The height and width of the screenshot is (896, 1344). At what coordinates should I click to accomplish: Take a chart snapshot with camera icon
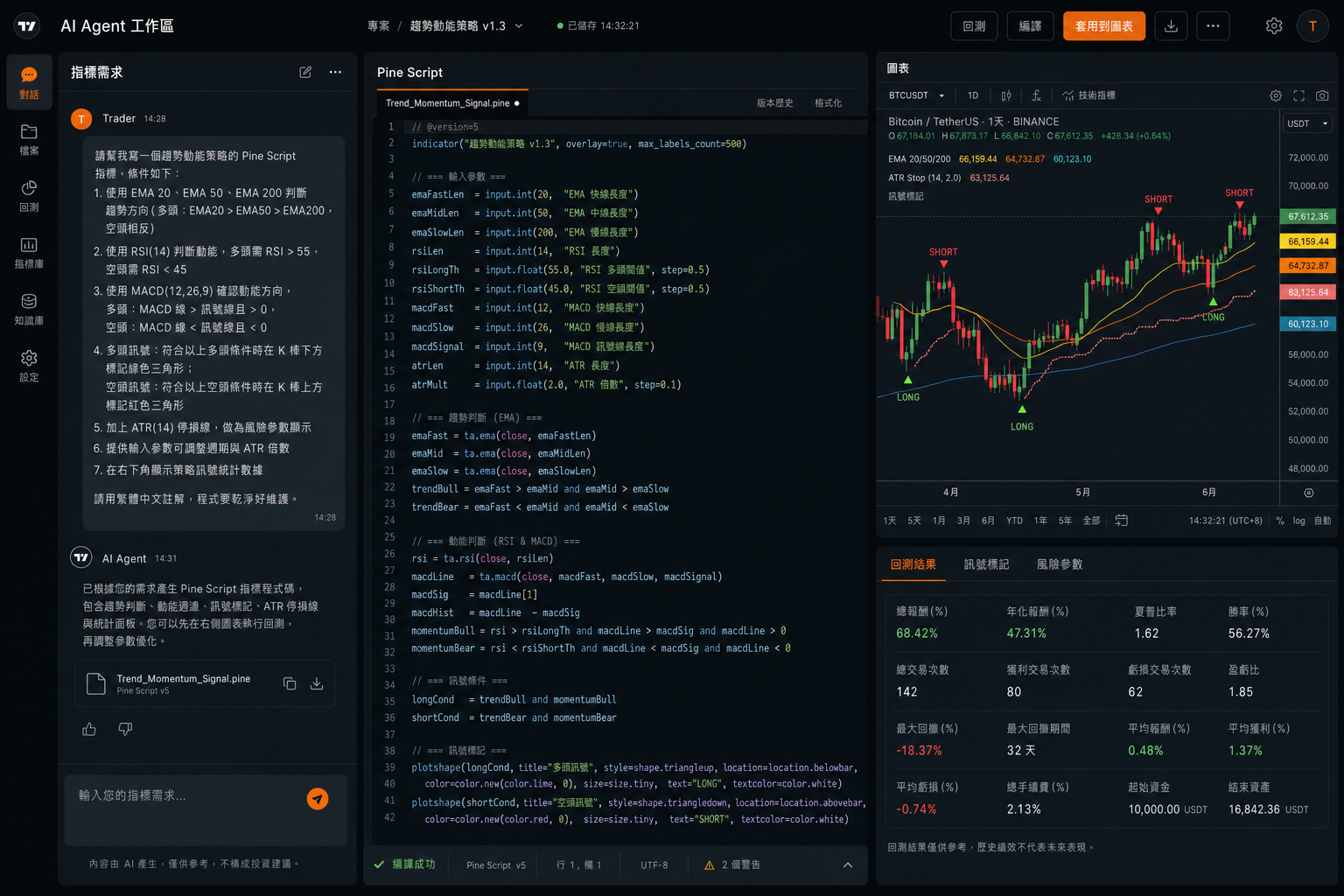[1322, 95]
